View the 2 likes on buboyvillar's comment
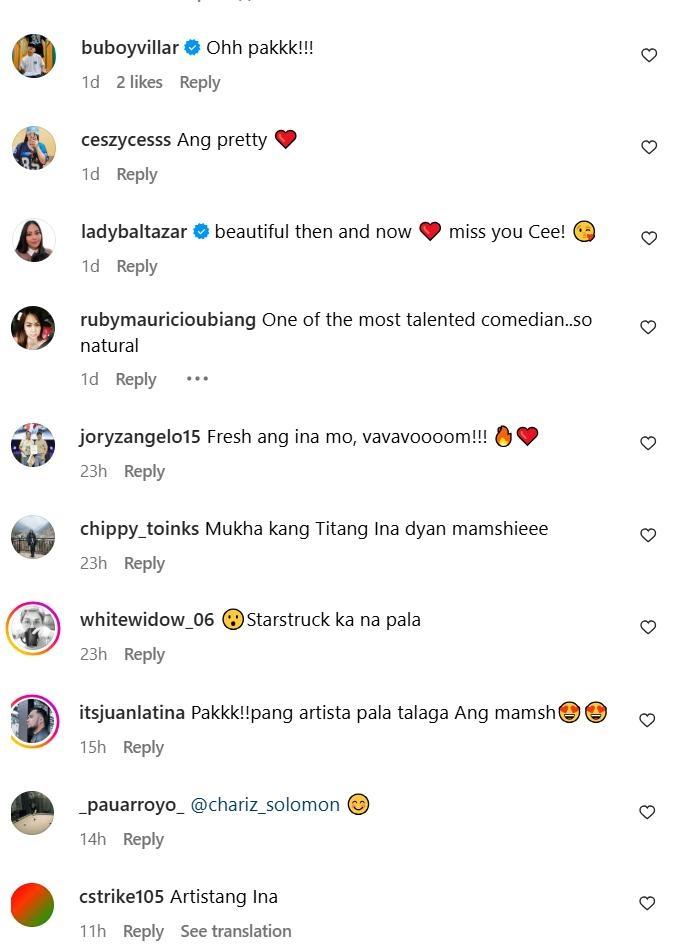Screen dimensions: 679x952 pyautogui.click(x=139, y=82)
